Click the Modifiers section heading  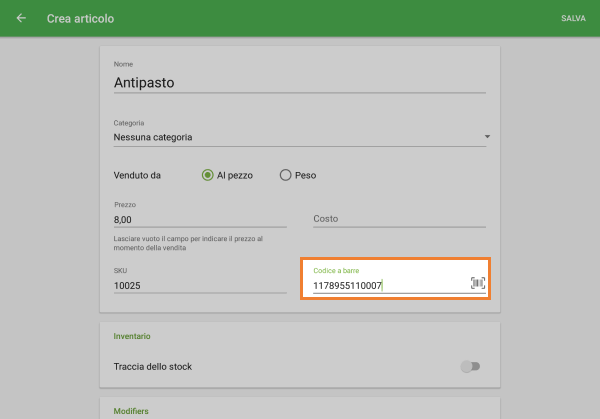(x=131, y=411)
